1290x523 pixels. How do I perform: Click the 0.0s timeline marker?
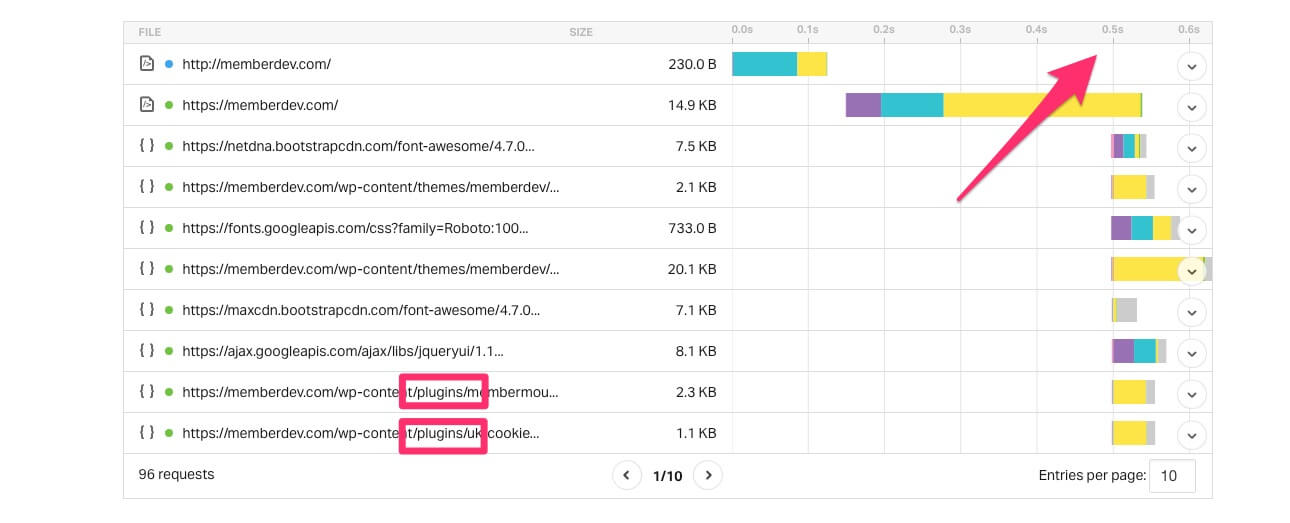coord(742,30)
